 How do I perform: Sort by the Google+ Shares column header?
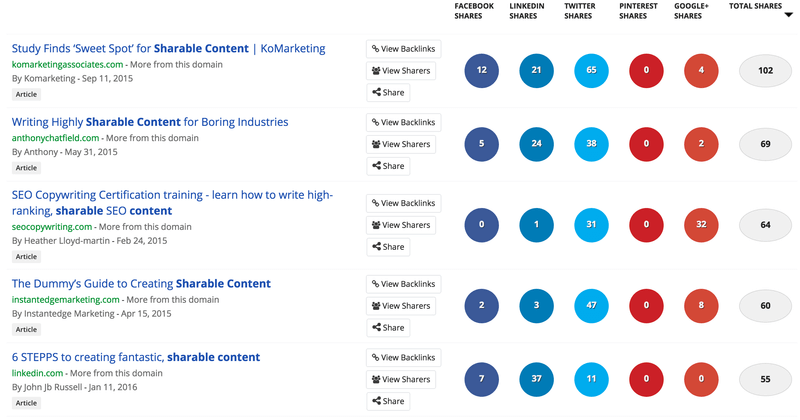coord(691,11)
